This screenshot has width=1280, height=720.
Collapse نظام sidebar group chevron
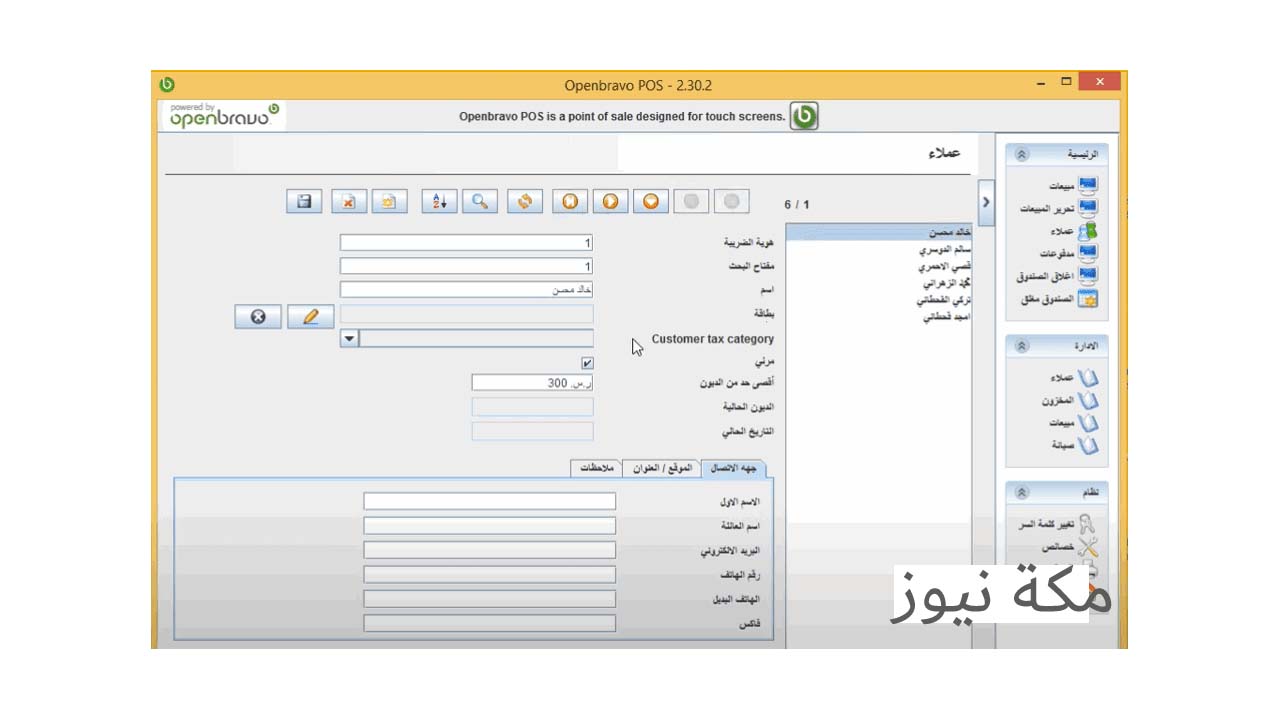click(1021, 493)
